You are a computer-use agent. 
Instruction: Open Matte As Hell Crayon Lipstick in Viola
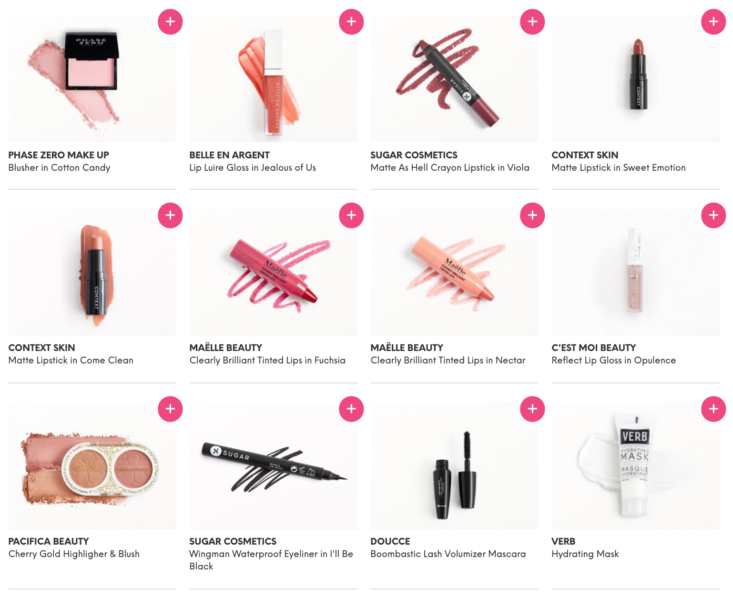tap(450, 167)
